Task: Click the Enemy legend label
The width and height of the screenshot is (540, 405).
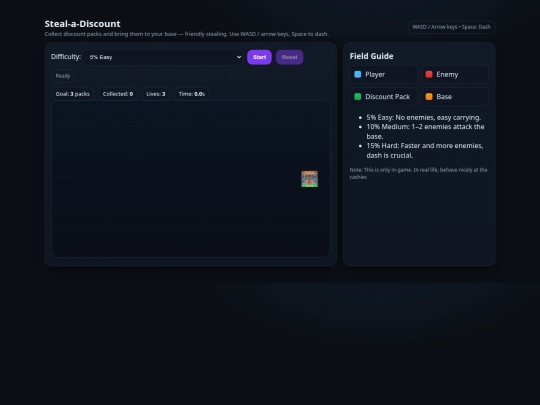Action: 447,74
